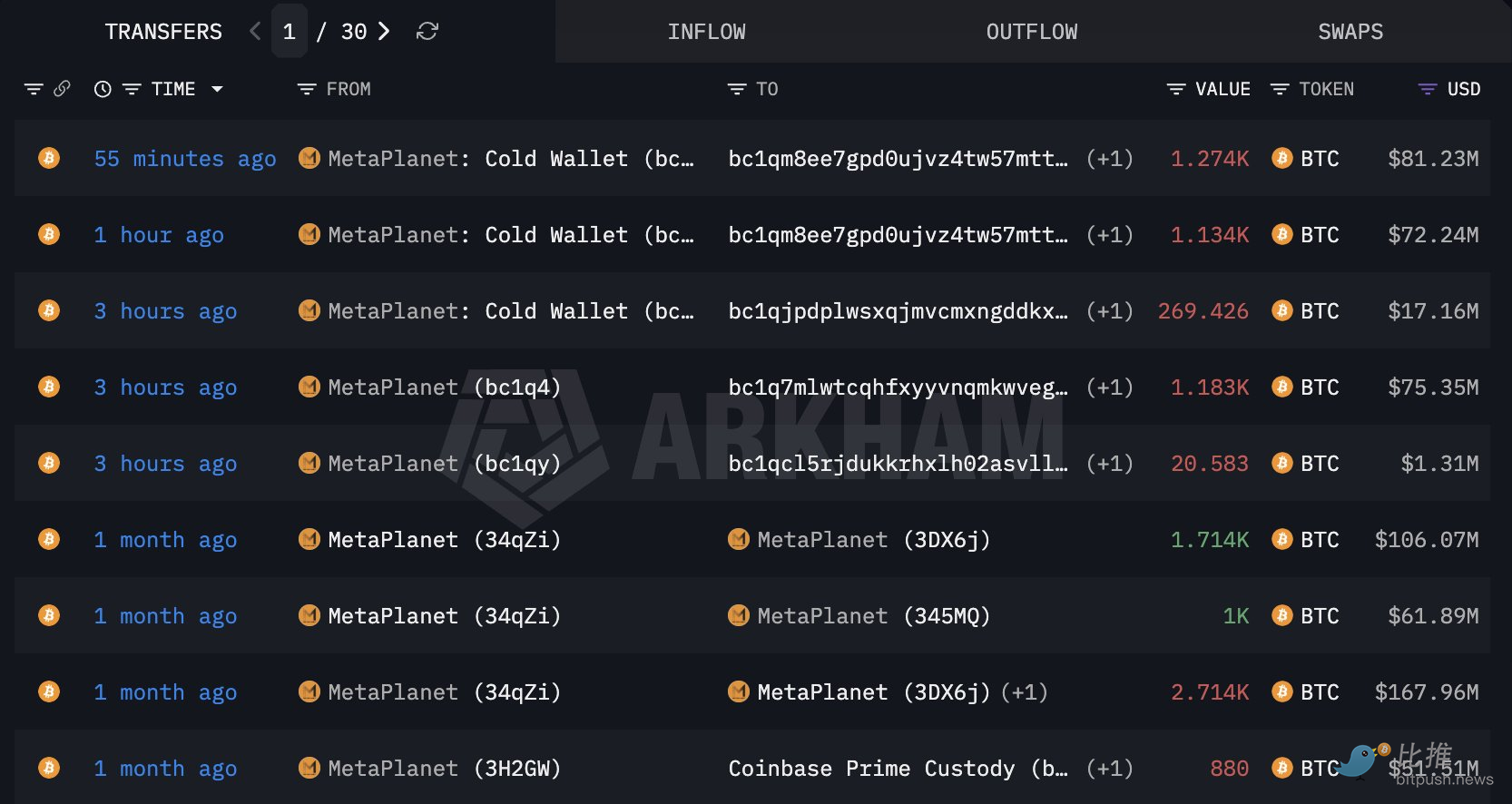Click the USD amount $72.24M

[x=1433, y=235]
